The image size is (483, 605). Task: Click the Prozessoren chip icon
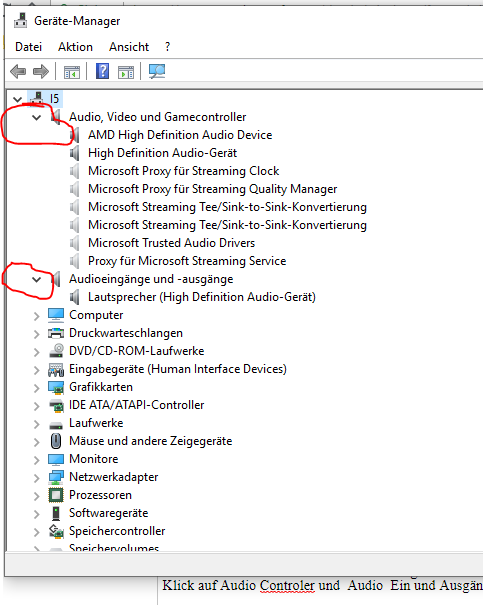click(x=56, y=495)
